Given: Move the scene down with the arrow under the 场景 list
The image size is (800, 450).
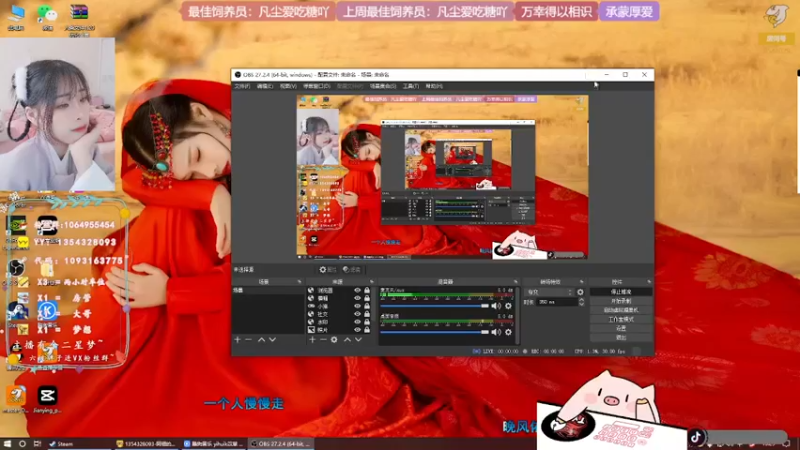Looking at the screenshot, I should point(272,340).
